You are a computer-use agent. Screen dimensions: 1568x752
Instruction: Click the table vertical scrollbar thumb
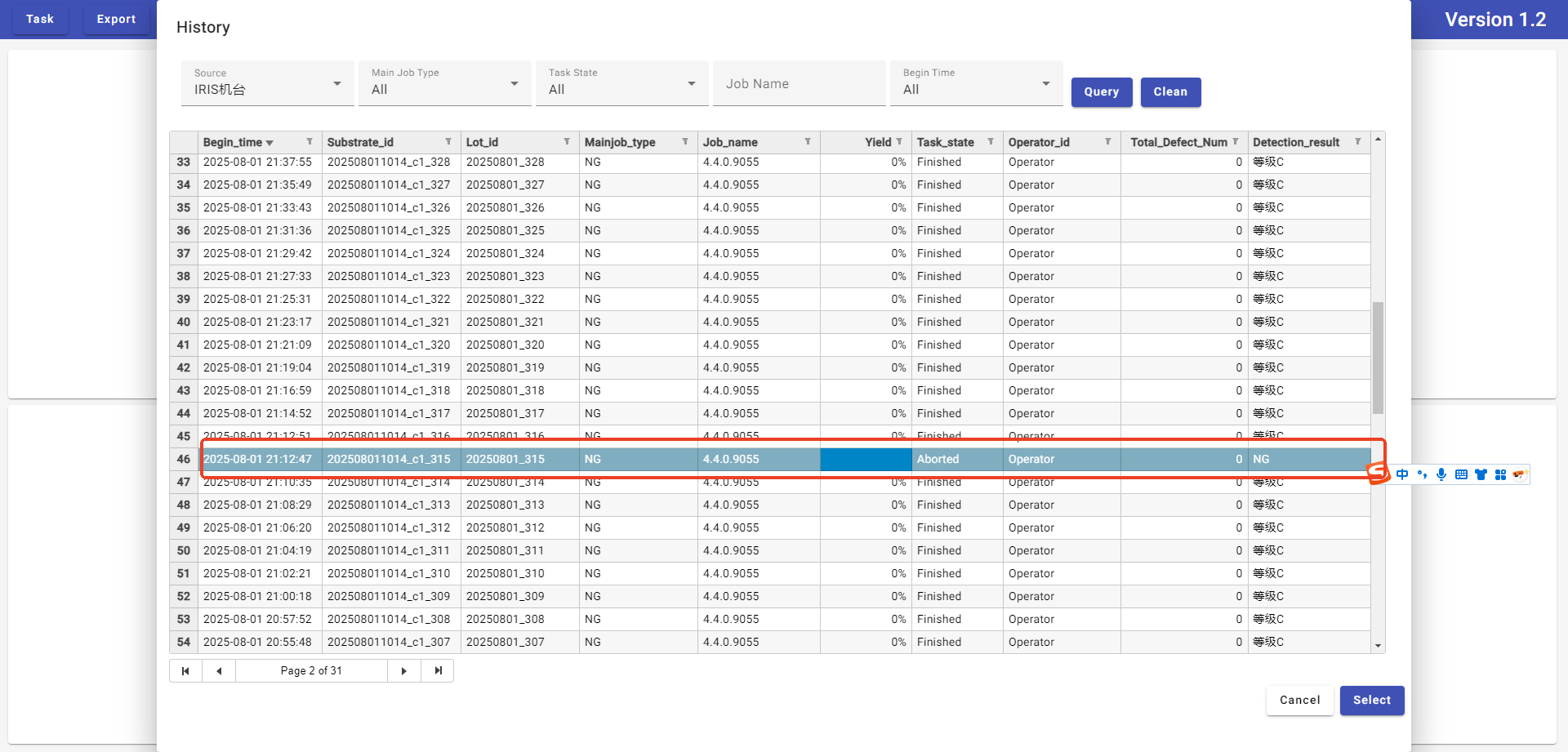click(x=1378, y=358)
